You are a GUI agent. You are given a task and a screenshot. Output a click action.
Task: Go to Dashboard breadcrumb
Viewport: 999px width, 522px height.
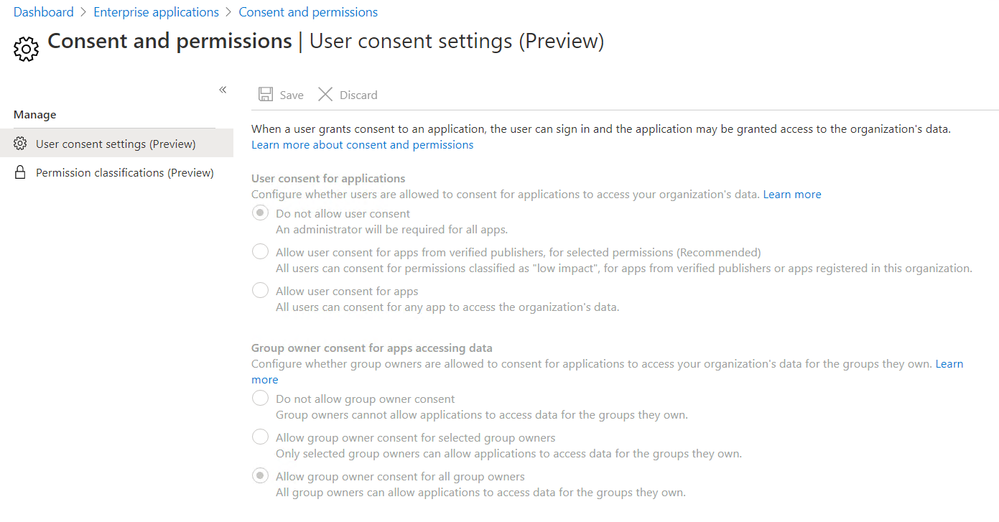coord(43,12)
